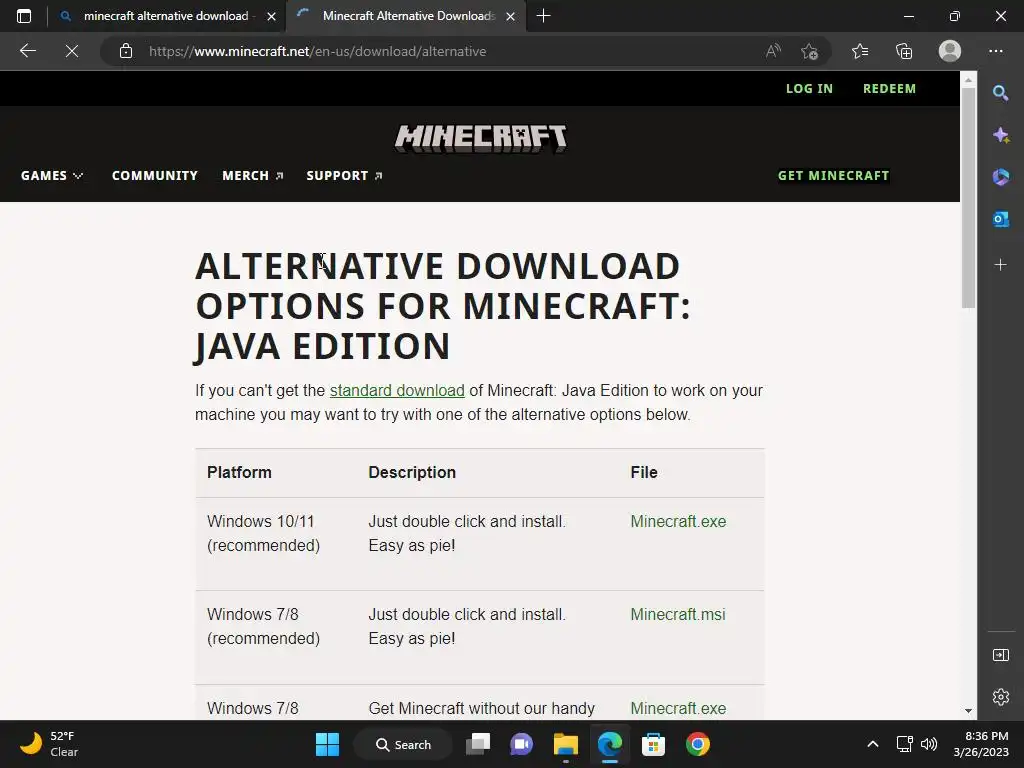Launch Google Chrome from the taskbar
Viewport: 1024px width, 768px height.
[x=697, y=744]
